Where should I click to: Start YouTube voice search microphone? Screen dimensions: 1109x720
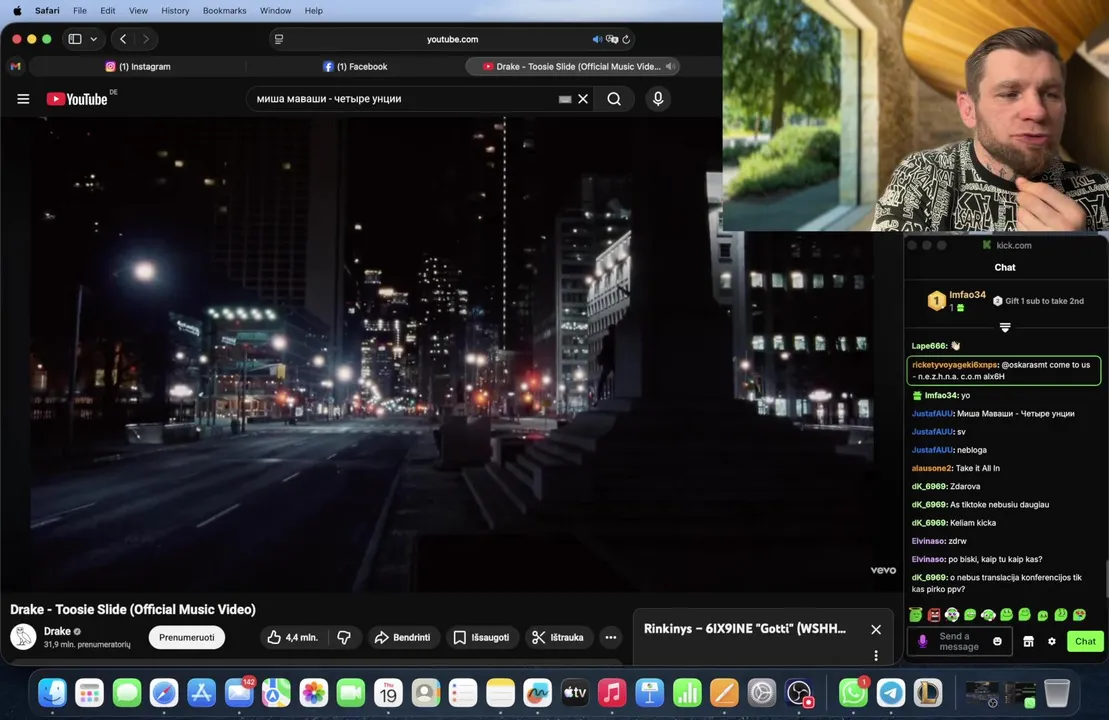tap(658, 99)
